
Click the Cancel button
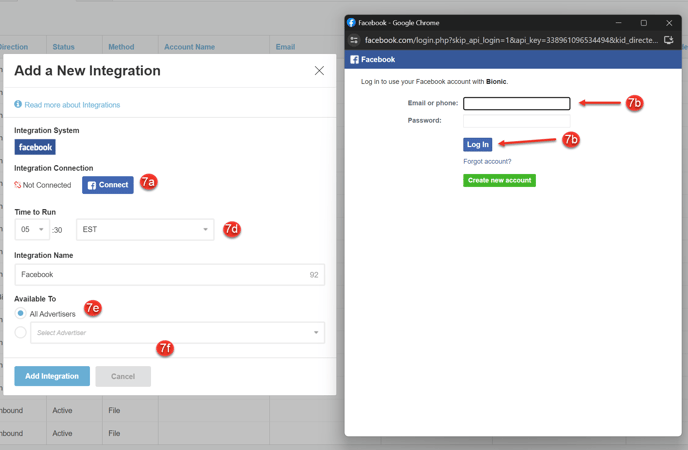click(x=123, y=376)
